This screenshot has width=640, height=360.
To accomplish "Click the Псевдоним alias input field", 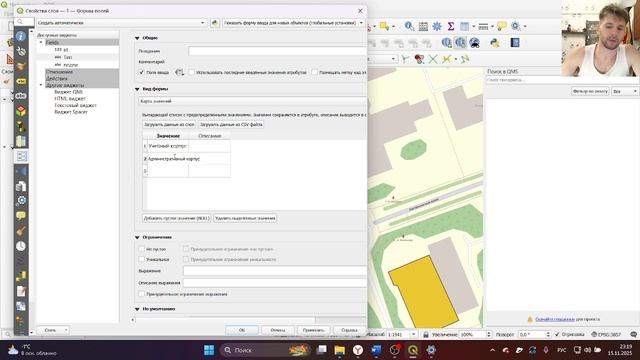I will pyautogui.click(x=277, y=51).
